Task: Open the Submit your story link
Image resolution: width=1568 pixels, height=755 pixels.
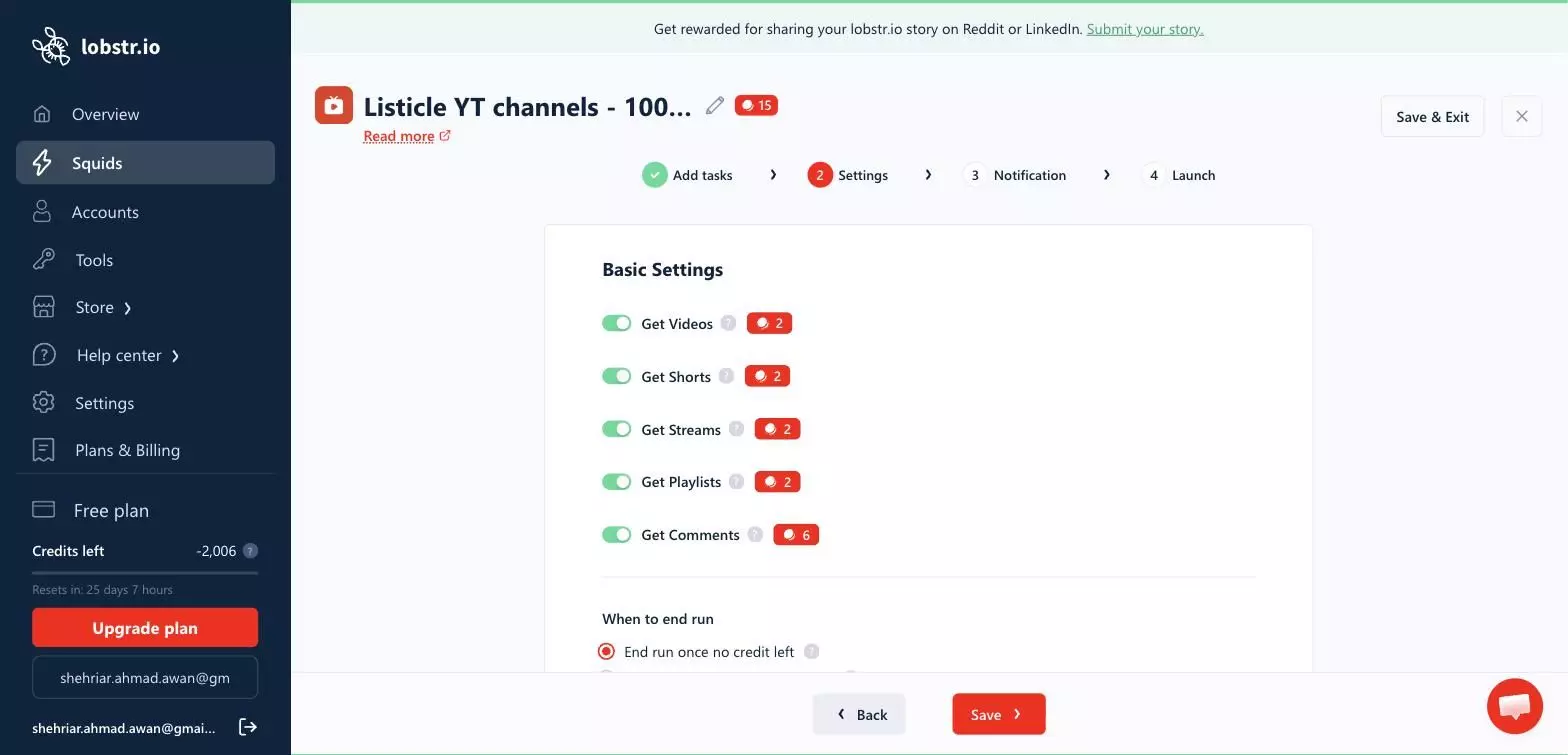Action: pos(1145,29)
